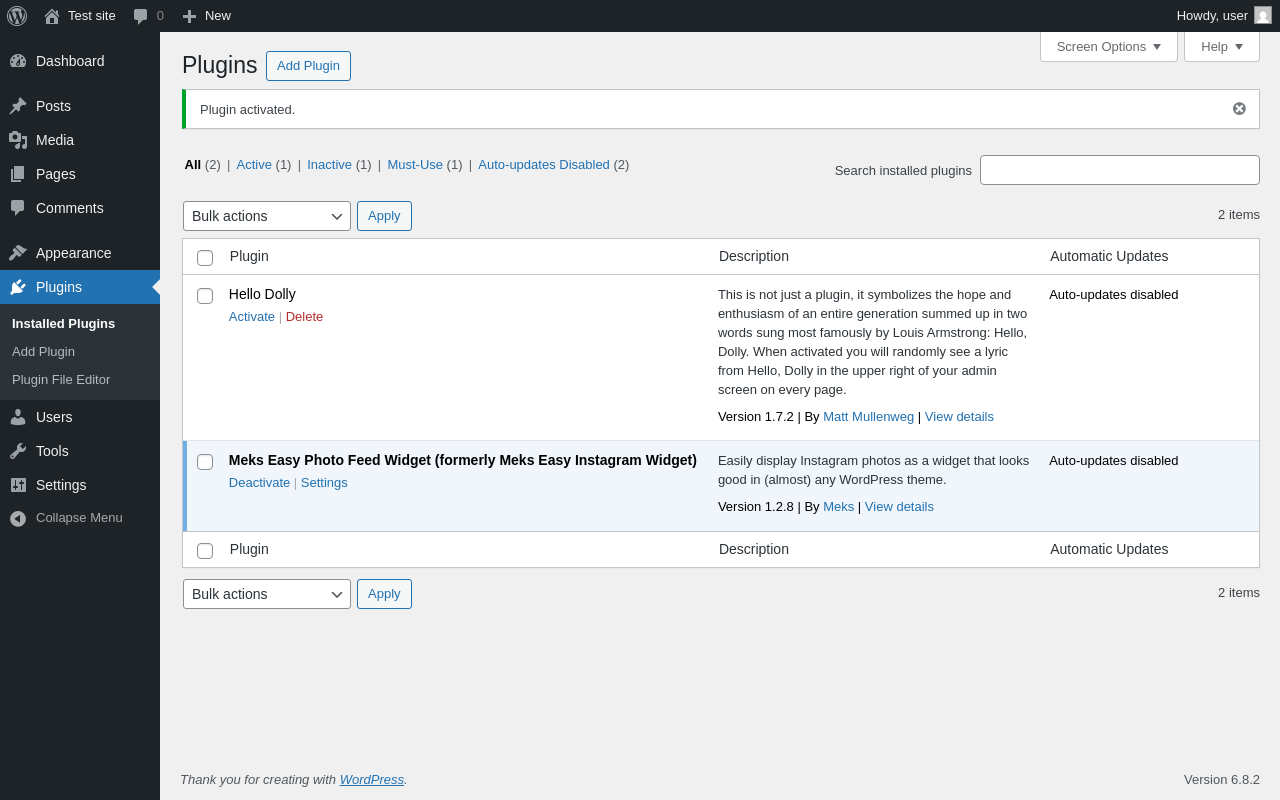1280x800 pixels.
Task: Click Hello Dolly Auto-updates disabled text
Action: click(1114, 295)
